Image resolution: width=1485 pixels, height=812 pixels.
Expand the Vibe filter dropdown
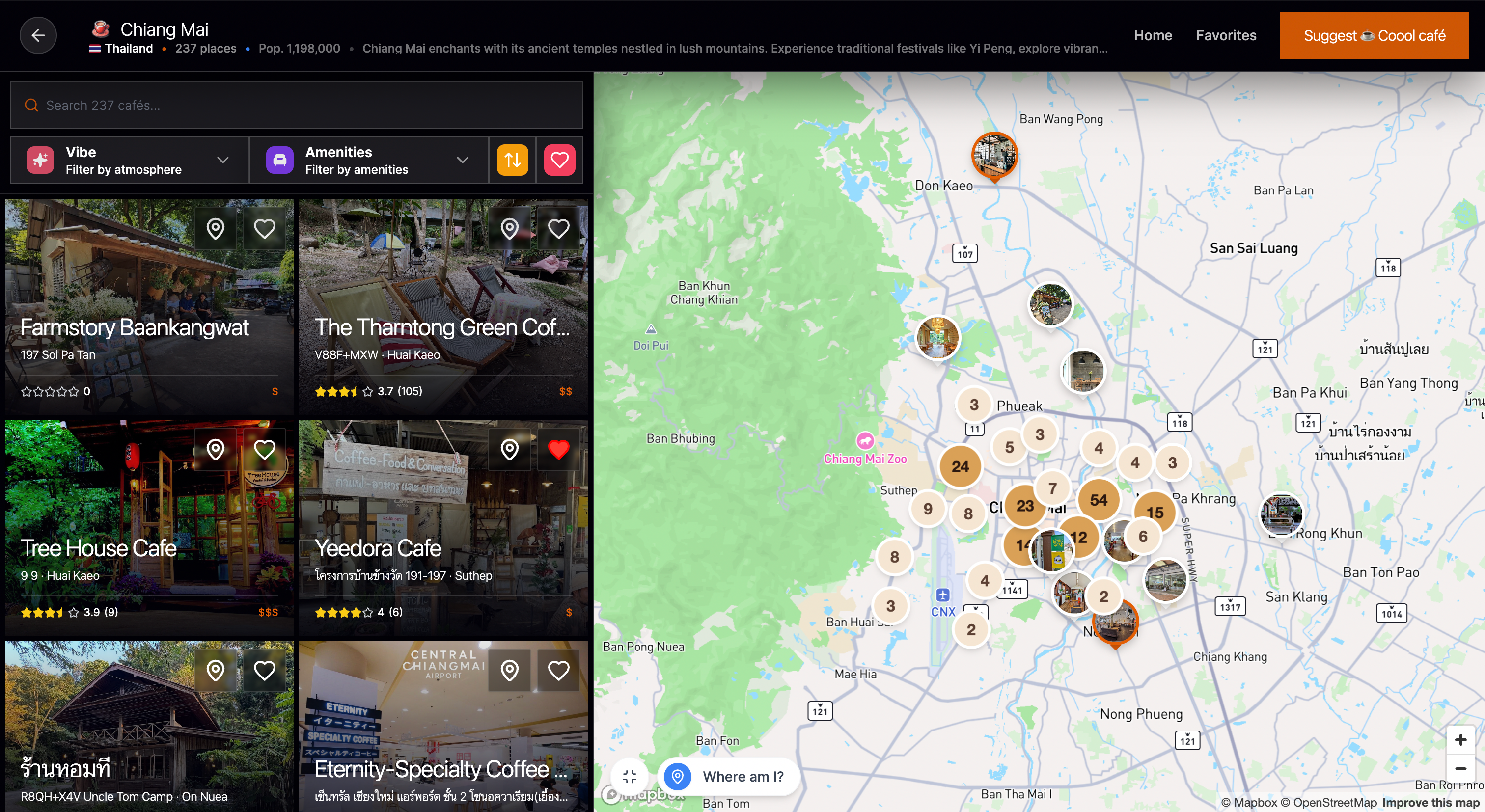click(x=130, y=160)
